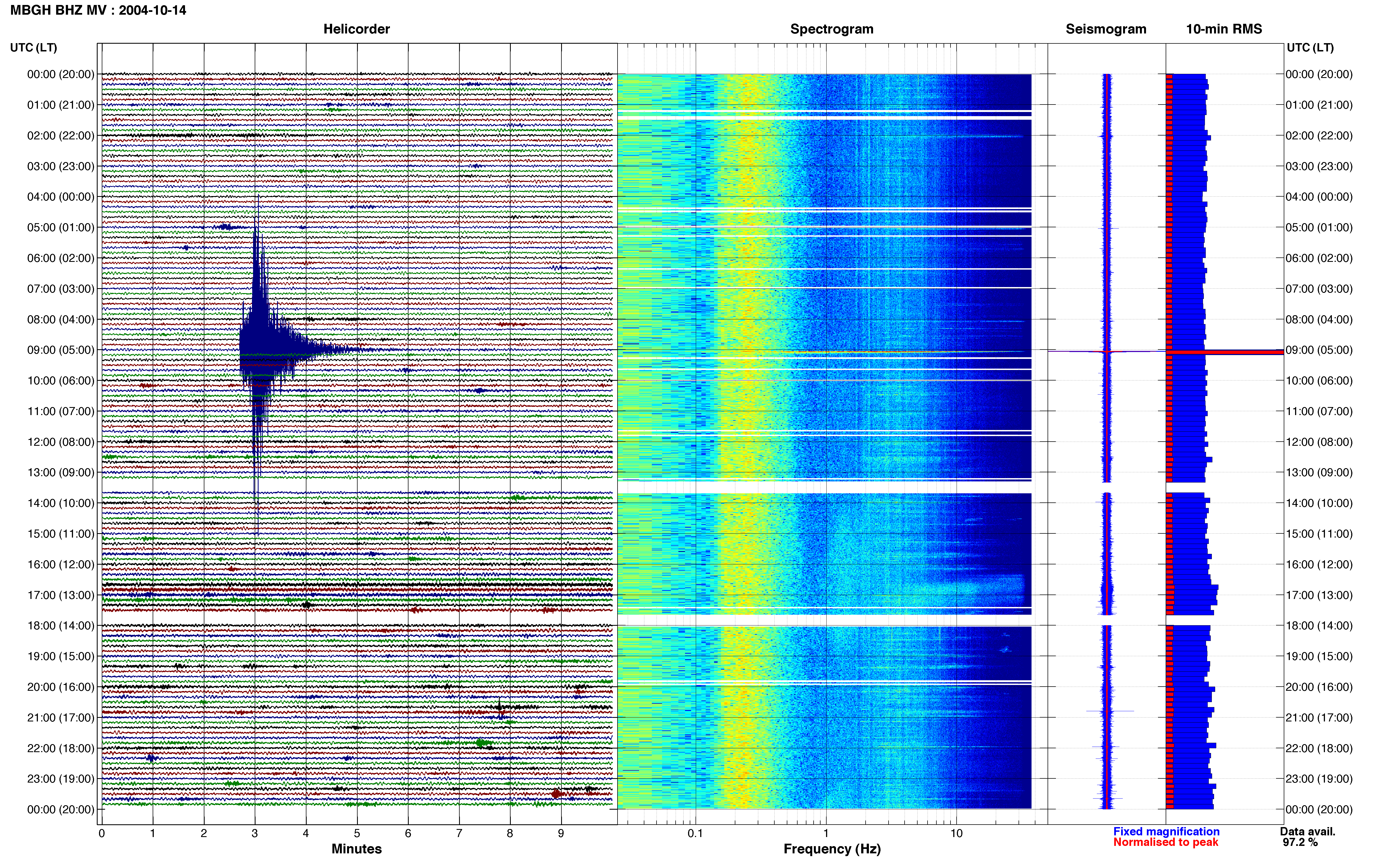Click the right UTC (LT) axis label
1388x868 pixels.
tap(1310, 48)
